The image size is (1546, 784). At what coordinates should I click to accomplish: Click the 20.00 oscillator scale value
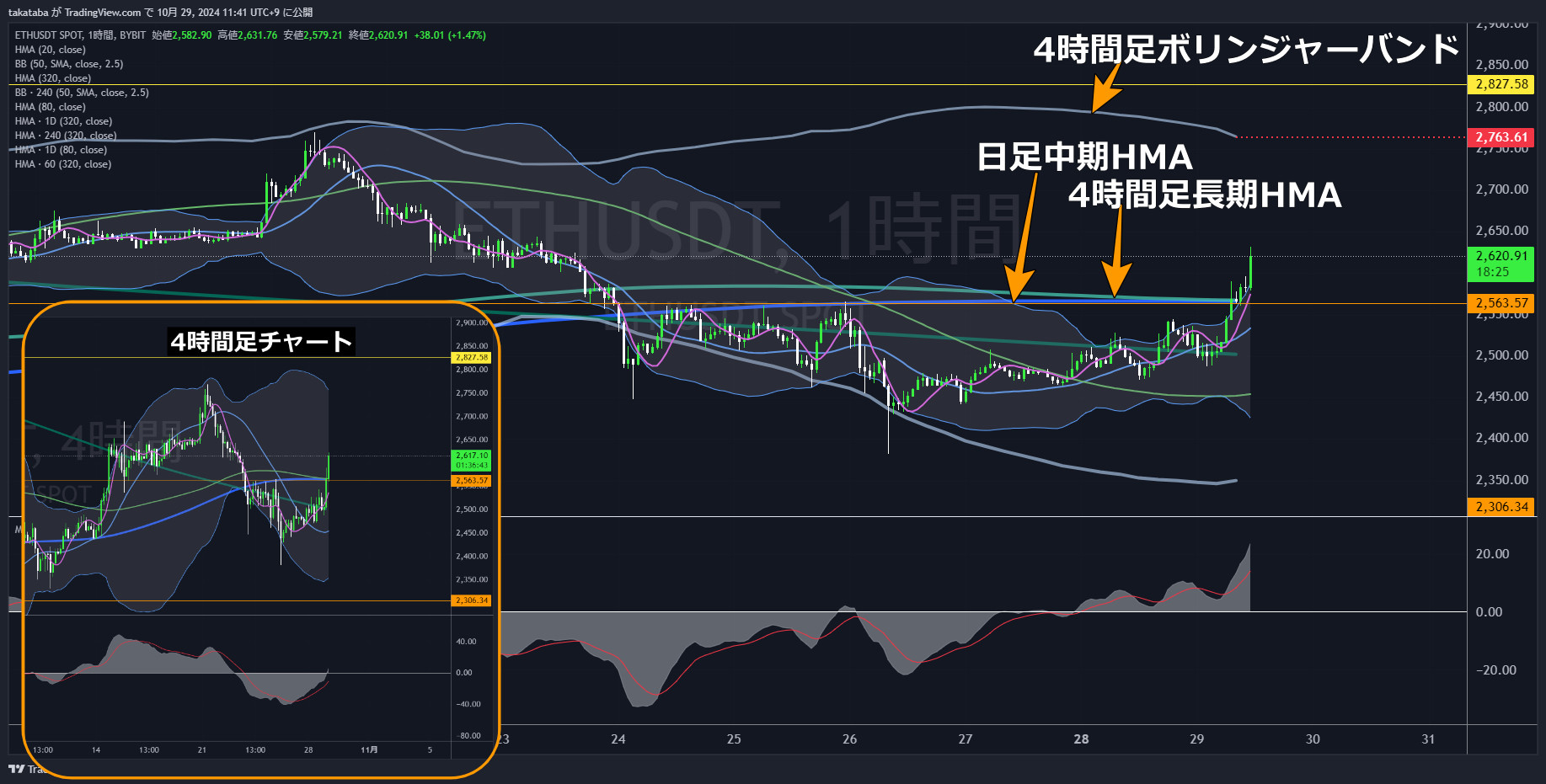pyautogui.click(x=1492, y=554)
